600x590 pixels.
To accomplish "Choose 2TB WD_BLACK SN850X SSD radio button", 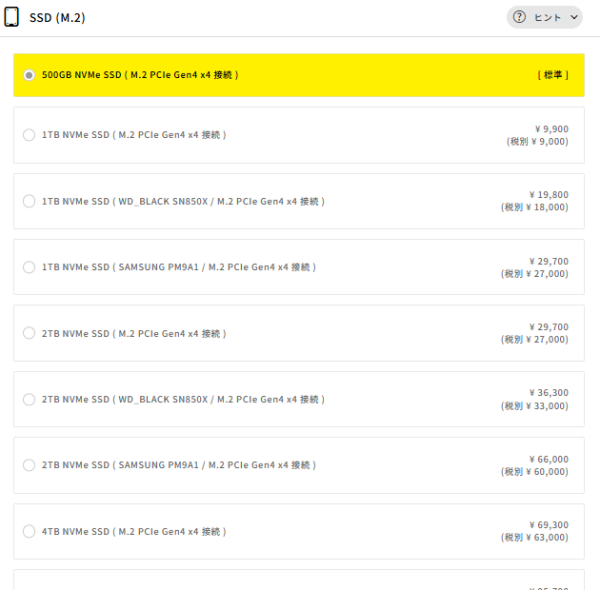I will 29,399.
